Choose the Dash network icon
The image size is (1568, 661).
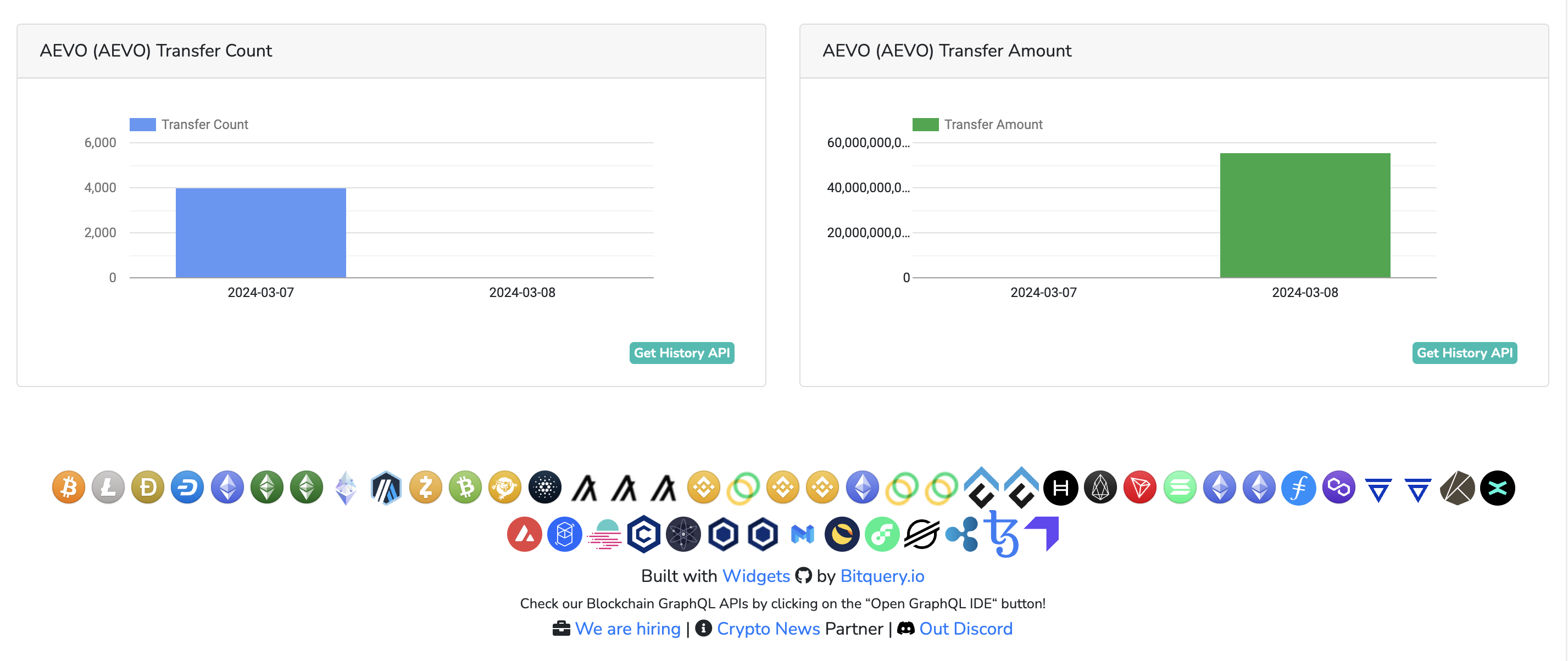click(187, 488)
